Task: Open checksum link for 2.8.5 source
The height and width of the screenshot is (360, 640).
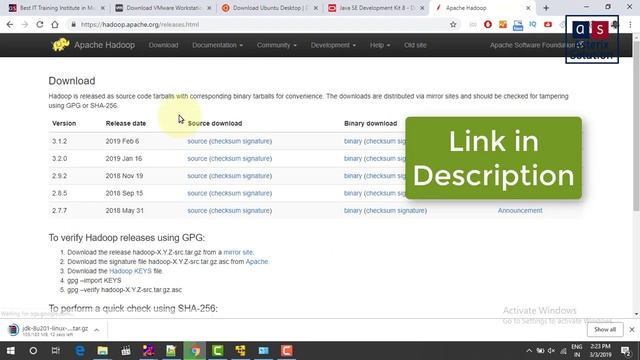Action: click(x=226, y=193)
